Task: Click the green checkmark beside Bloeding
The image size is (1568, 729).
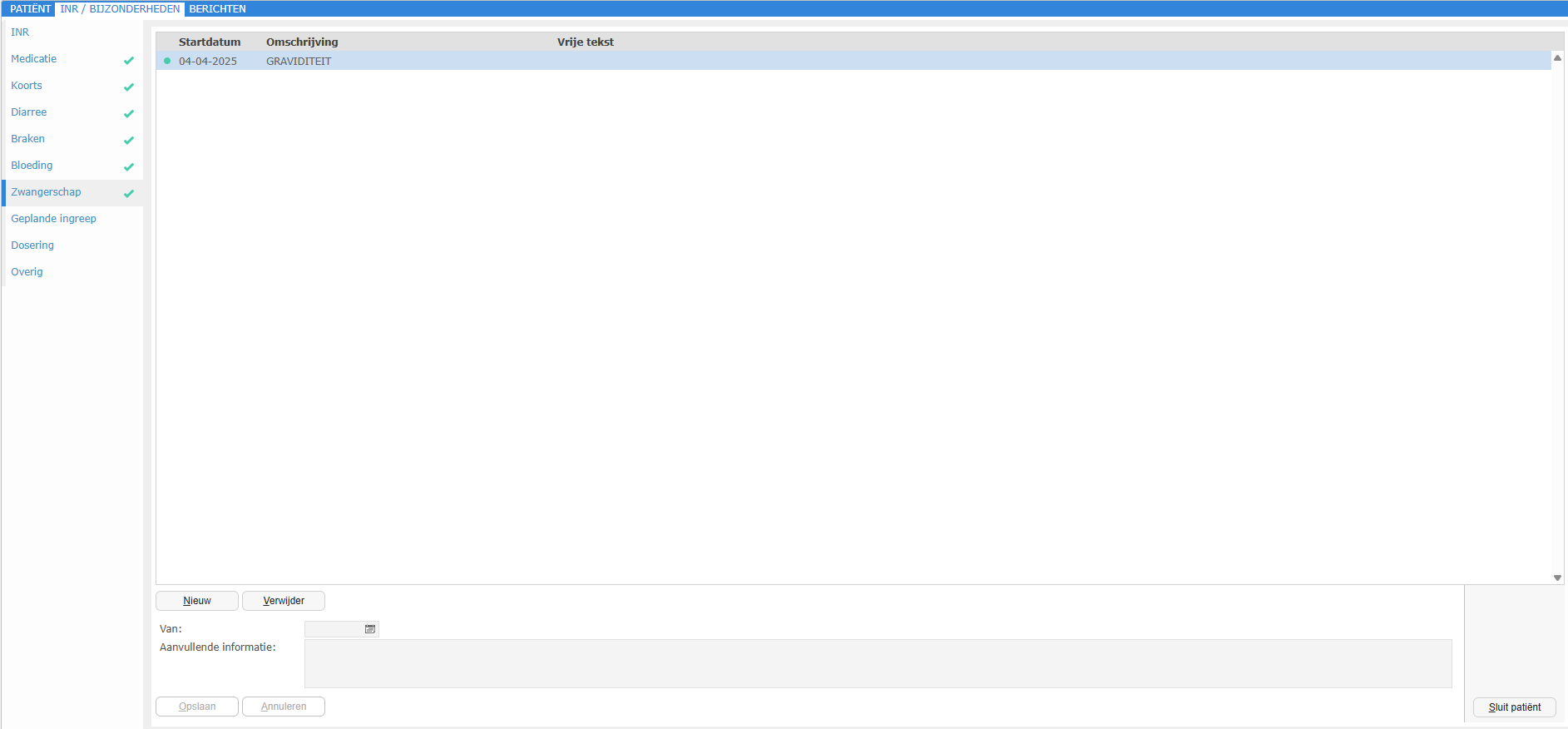Action: [x=129, y=166]
